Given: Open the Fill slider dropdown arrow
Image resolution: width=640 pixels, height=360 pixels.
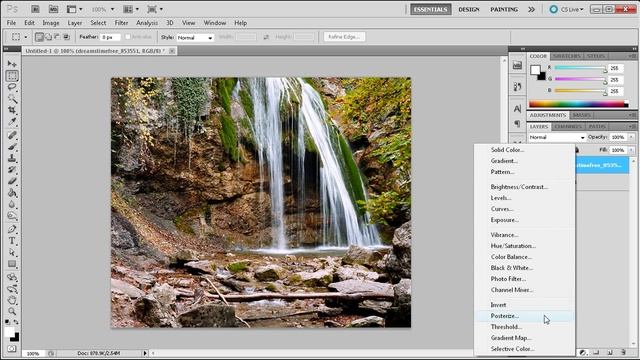Looking at the screenshot, I should [631, 150].
